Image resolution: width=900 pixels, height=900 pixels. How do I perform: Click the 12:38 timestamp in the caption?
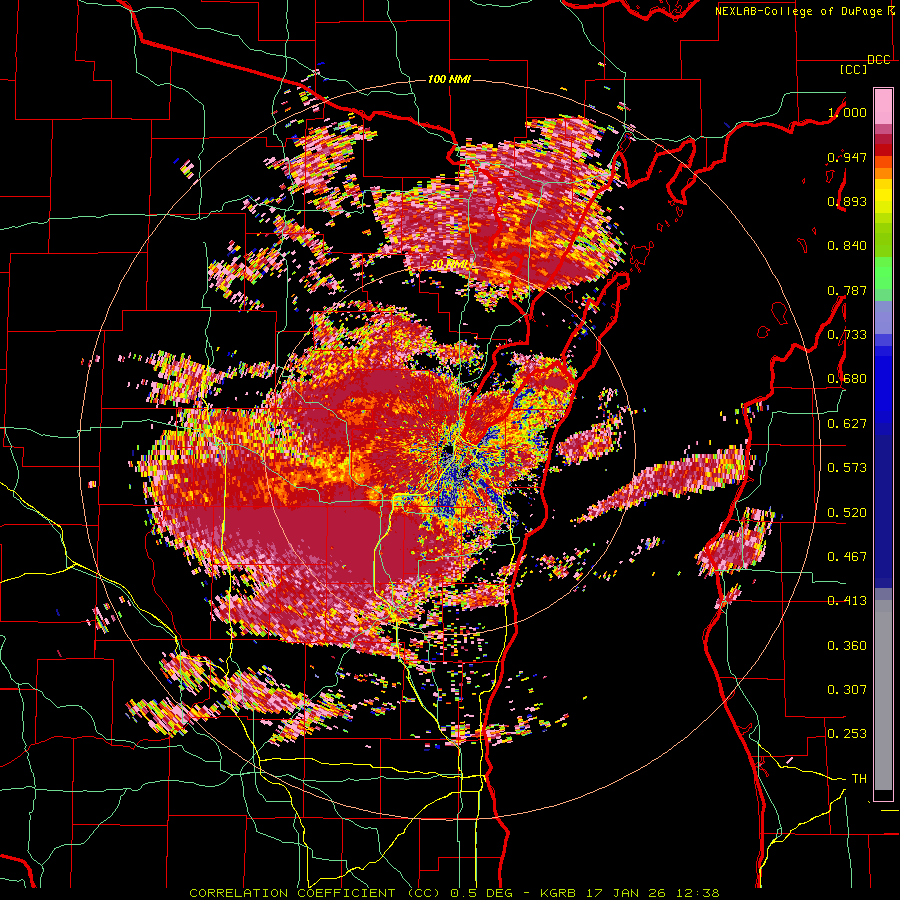[697, 893]
